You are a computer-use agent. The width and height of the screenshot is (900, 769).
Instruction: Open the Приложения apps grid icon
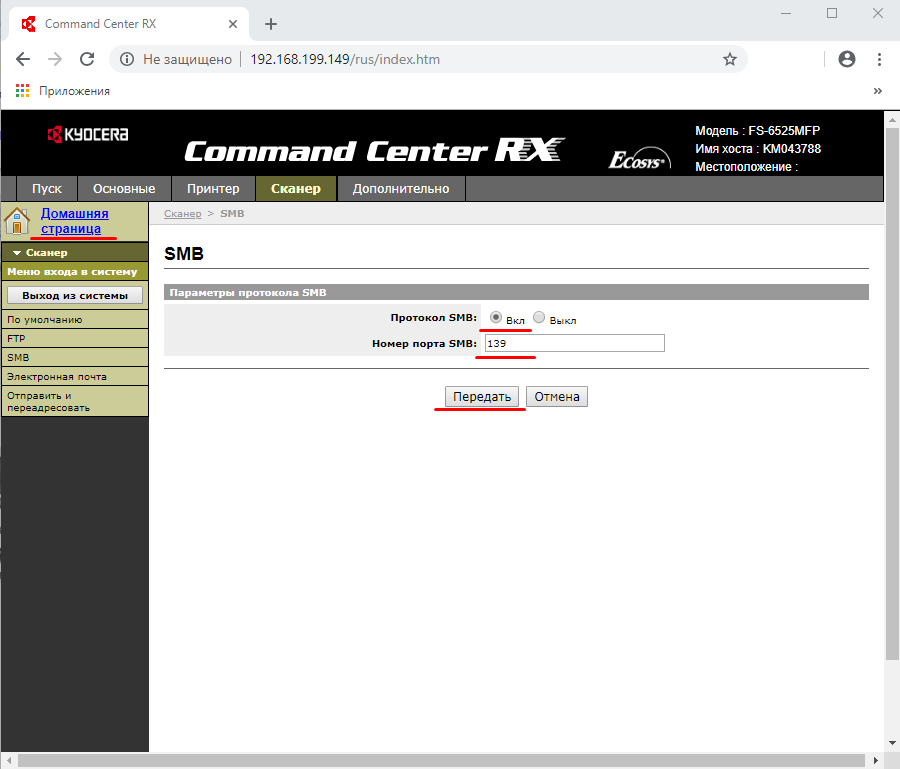click(23, 91)
